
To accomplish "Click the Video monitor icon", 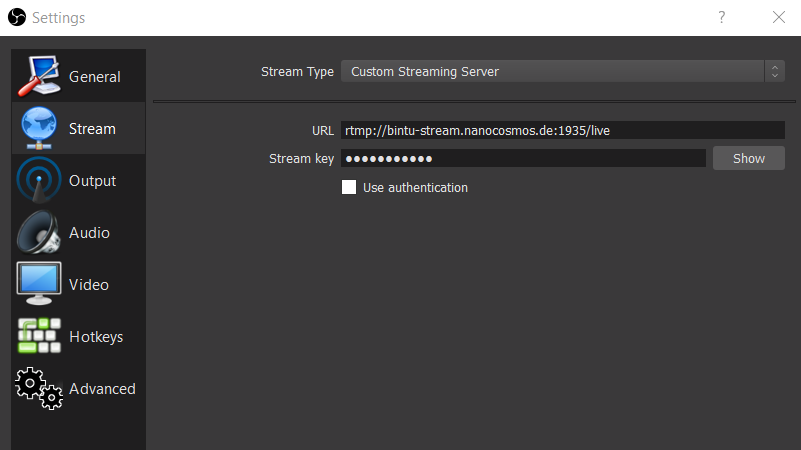I will tap(39, 284).
